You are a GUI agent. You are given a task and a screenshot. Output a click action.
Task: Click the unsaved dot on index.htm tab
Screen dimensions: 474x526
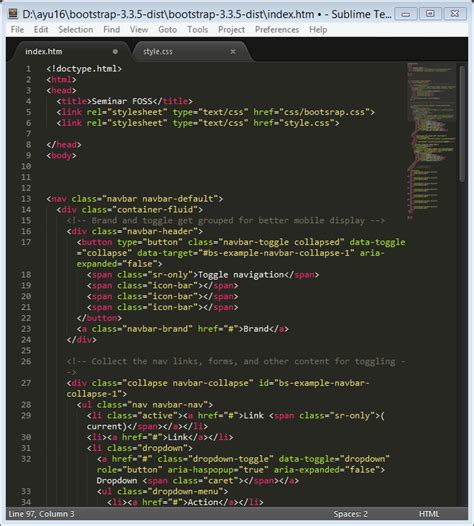tap(115, 52)
